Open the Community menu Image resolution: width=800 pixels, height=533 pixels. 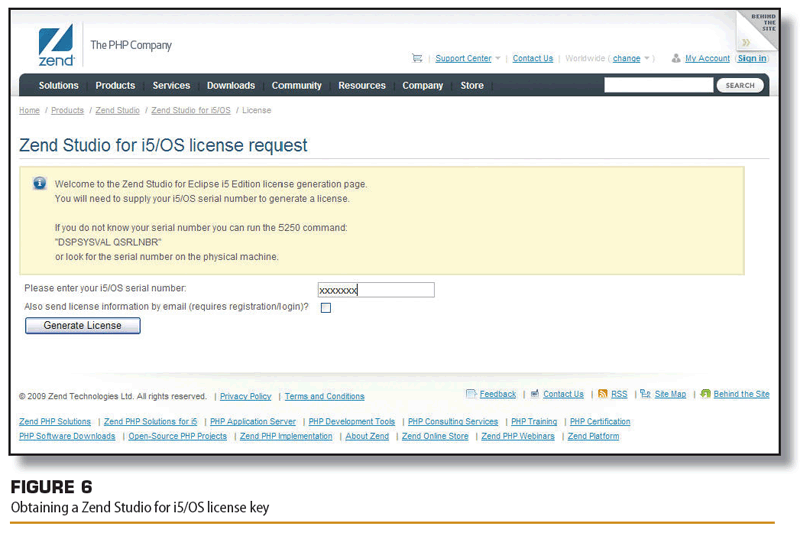pyautogui.click(x=296, y=86)
